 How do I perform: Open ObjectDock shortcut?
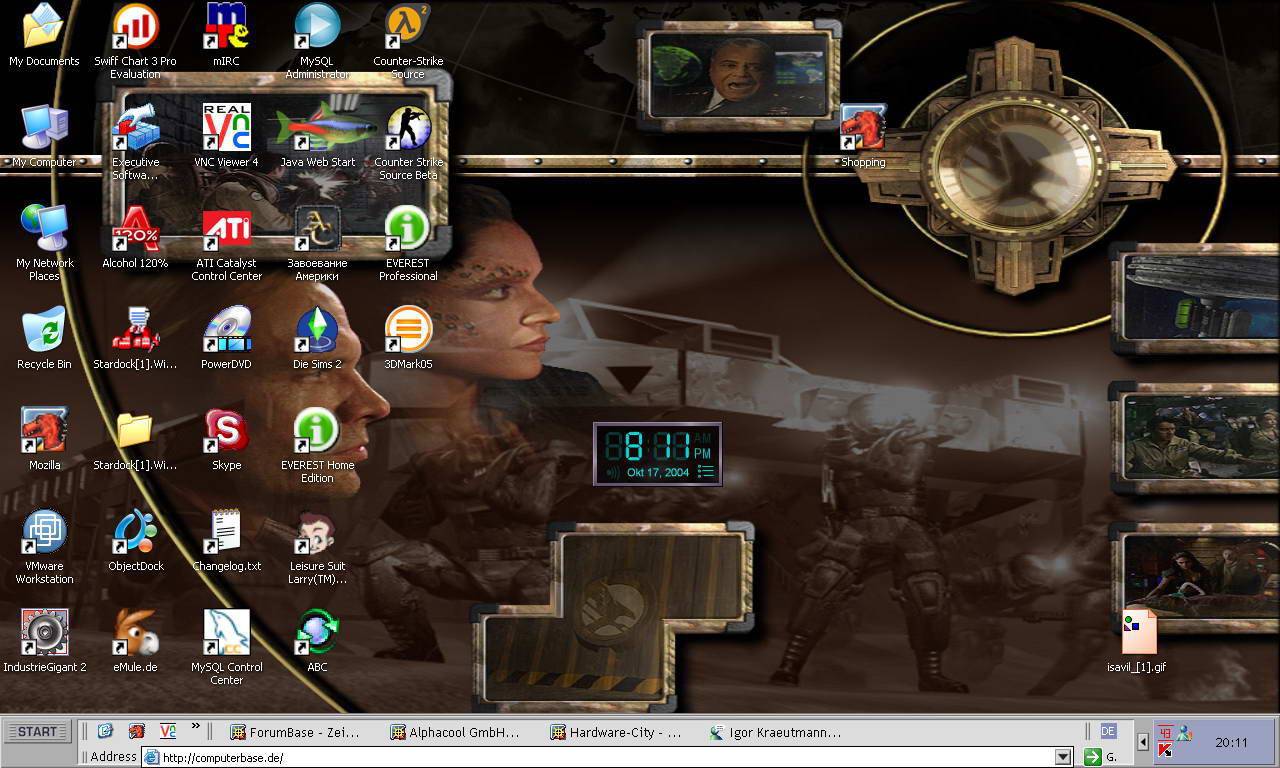(135, 540)
